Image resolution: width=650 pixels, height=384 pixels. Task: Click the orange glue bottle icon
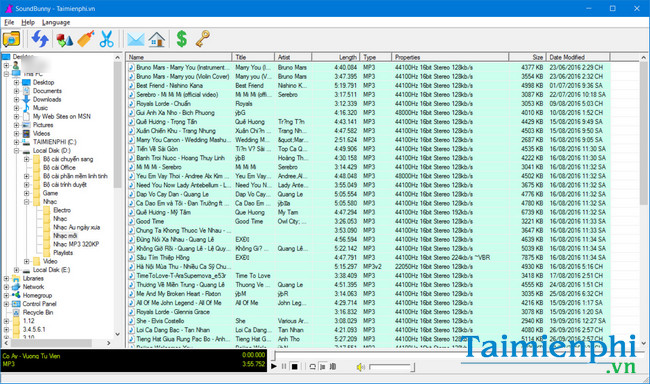coord(86,39)
